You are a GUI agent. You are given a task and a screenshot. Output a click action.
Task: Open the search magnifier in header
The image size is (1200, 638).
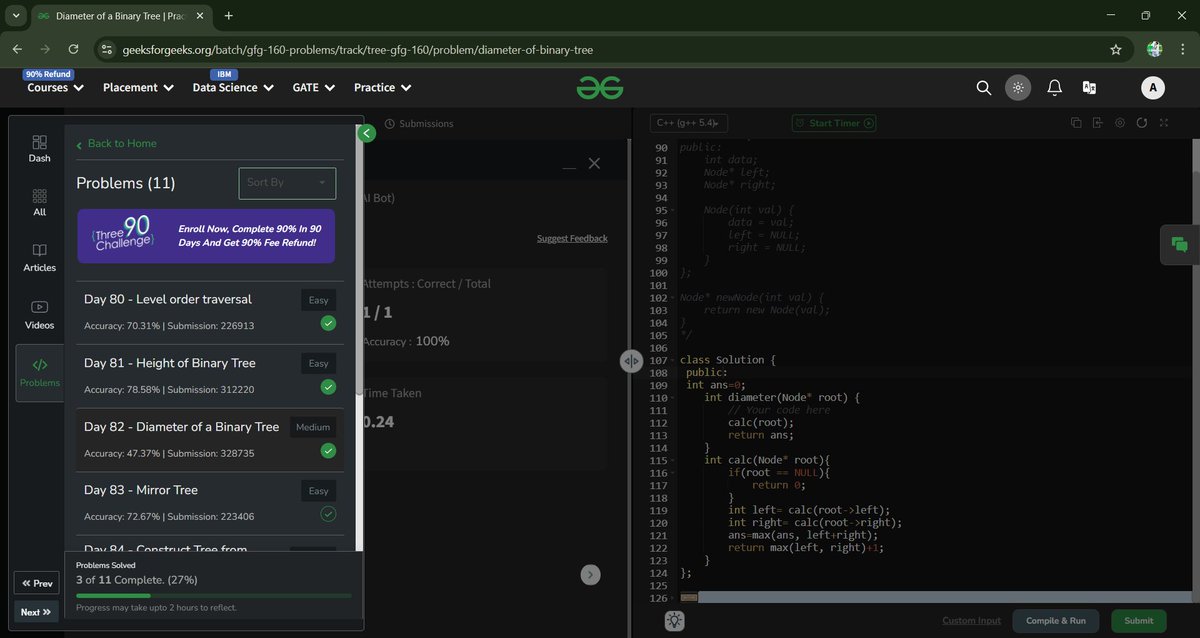[983, 88]
